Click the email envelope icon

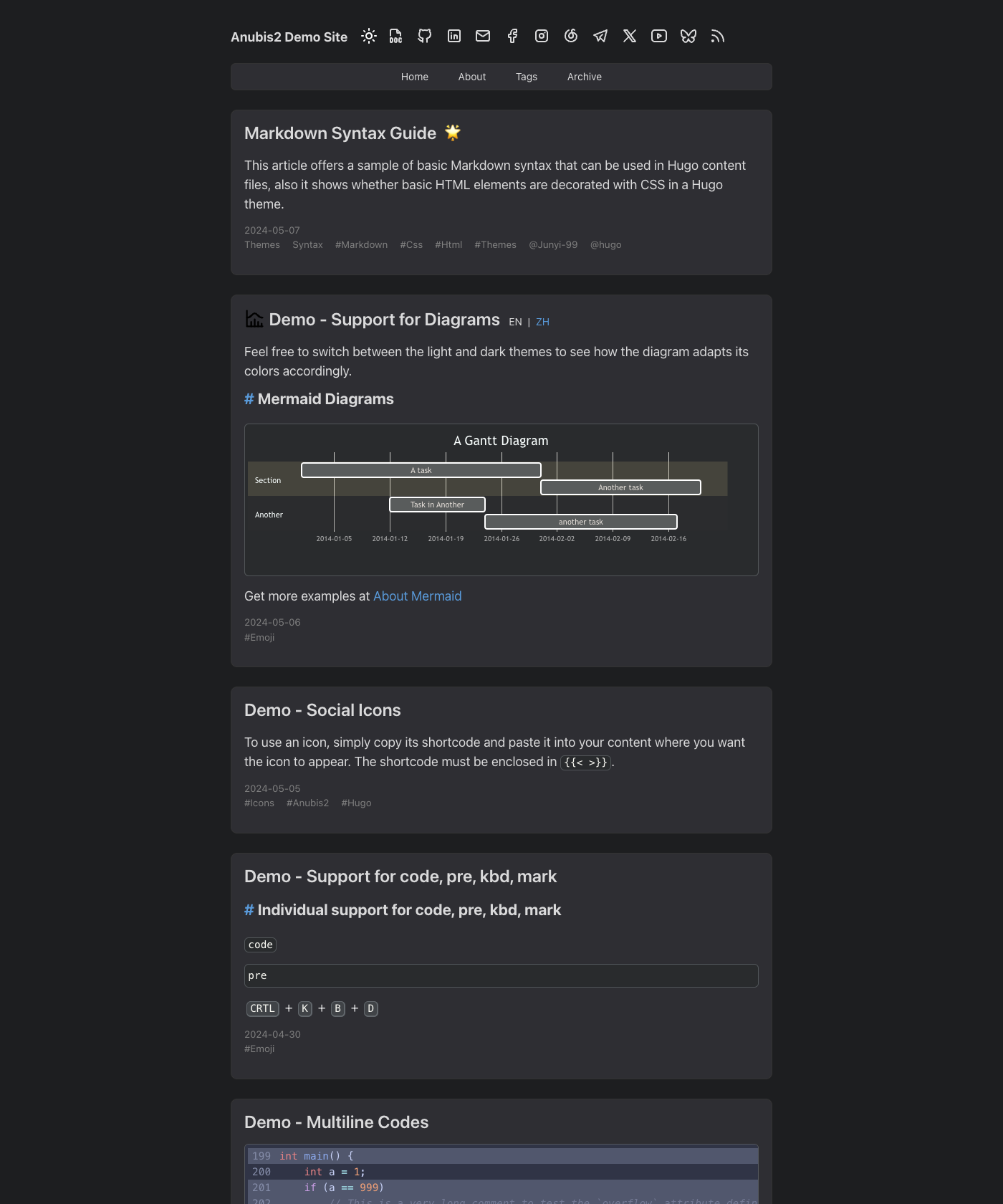[483, 36]
